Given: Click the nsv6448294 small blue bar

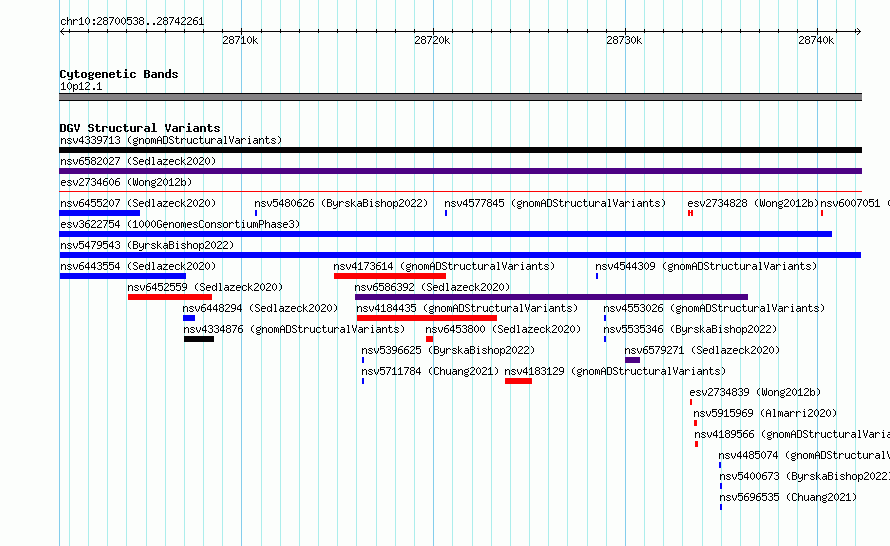Looking at the screenshot, I should pos(189,318).
